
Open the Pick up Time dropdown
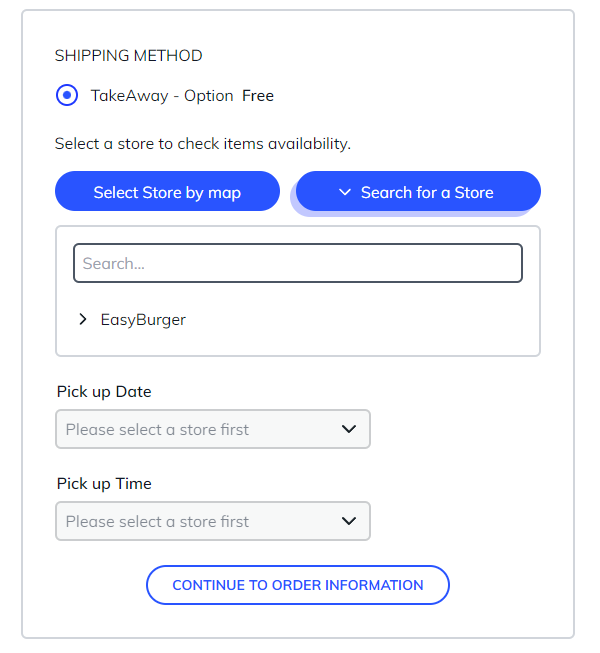(200, 521)
